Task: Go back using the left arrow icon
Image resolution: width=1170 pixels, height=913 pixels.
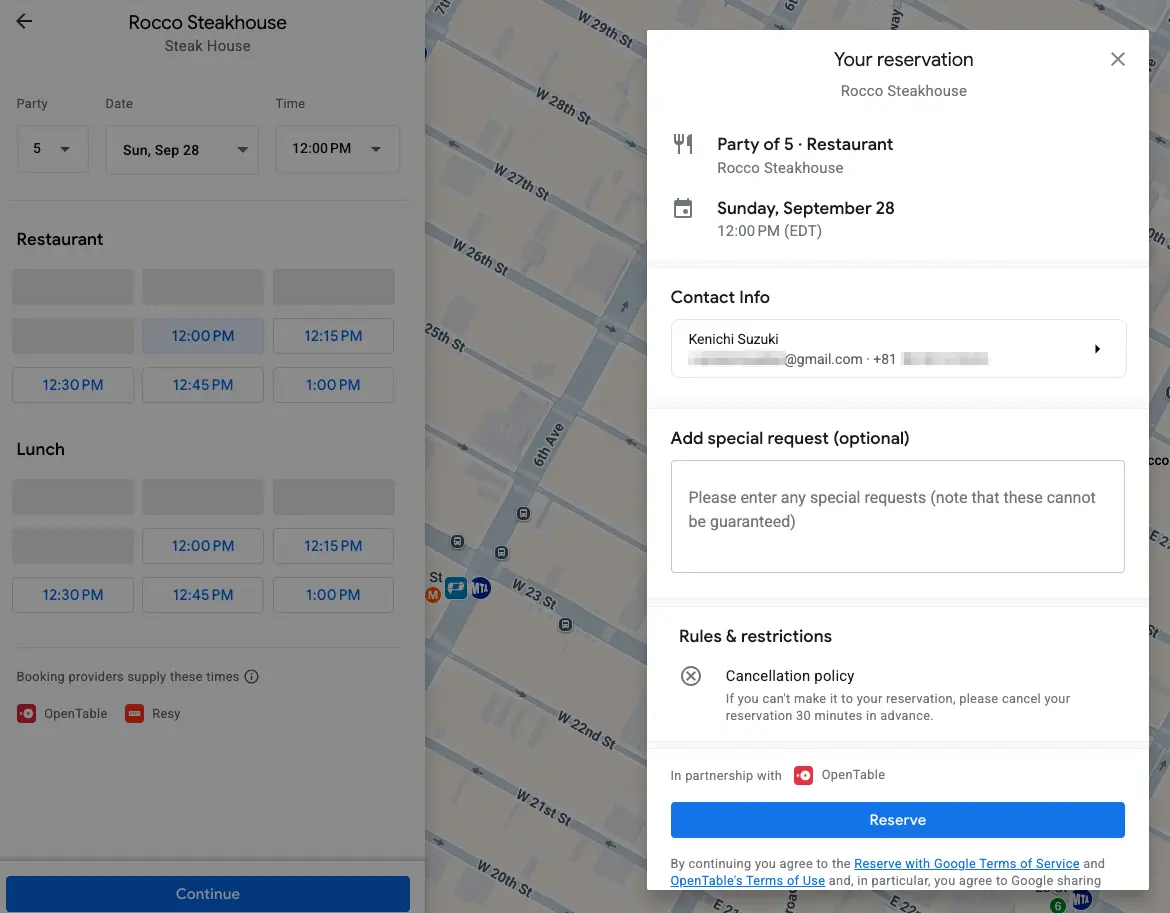Action: point(25,21)
